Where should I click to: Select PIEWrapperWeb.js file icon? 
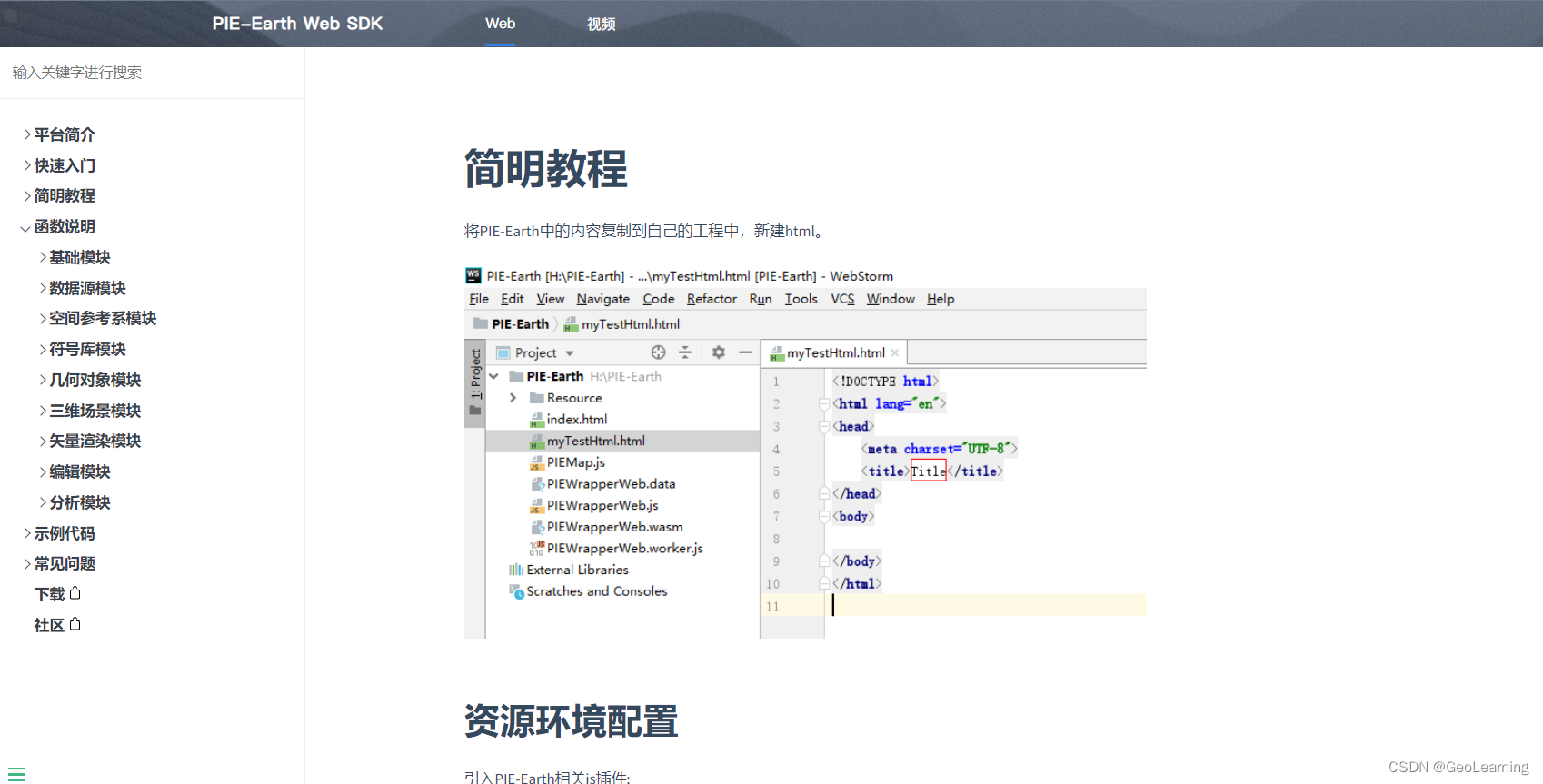[x=537, y=505]
